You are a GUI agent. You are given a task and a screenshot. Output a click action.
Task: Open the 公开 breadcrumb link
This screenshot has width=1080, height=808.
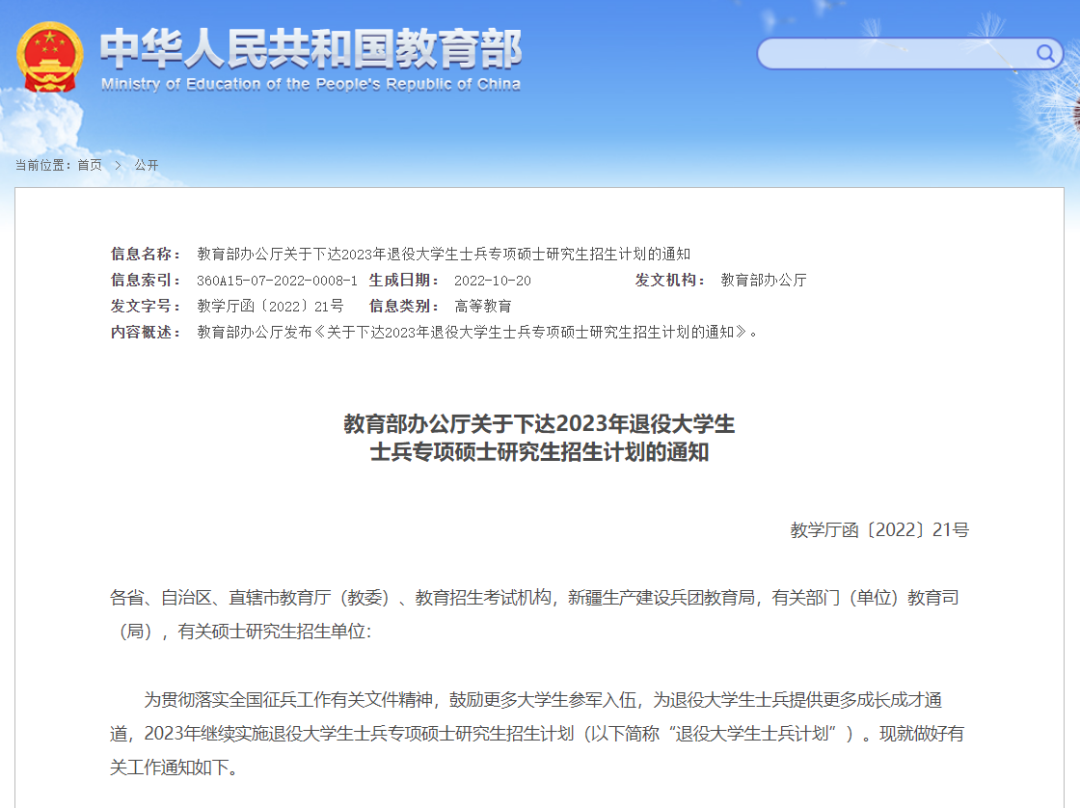(147, 165)
